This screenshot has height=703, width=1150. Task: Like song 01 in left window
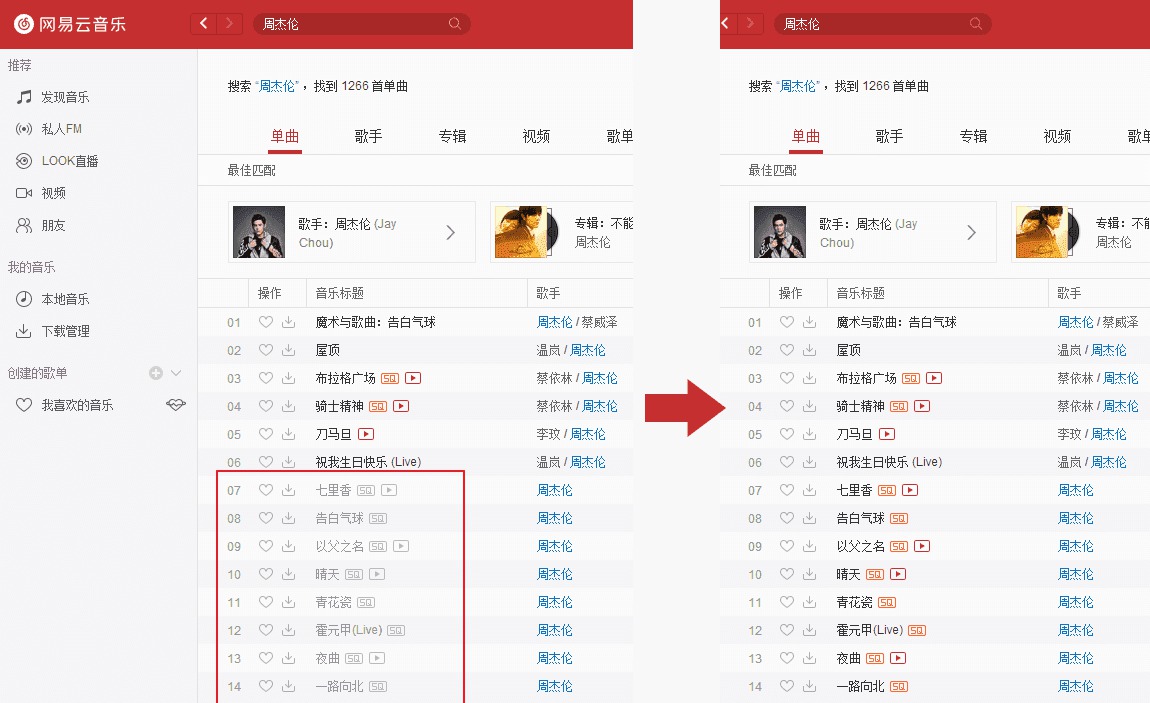coord(265,322)
